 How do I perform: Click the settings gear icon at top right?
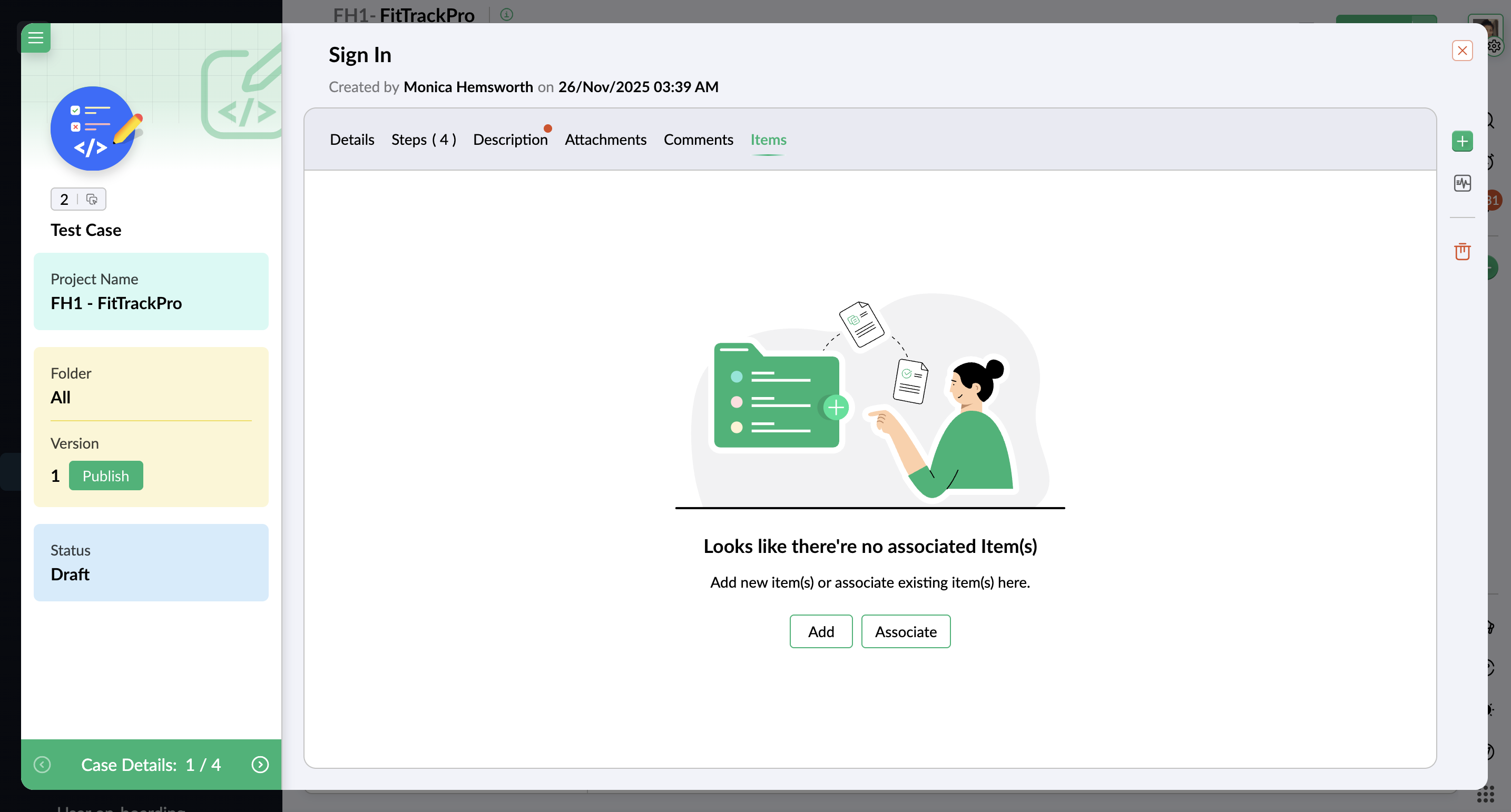(1494, 46)
